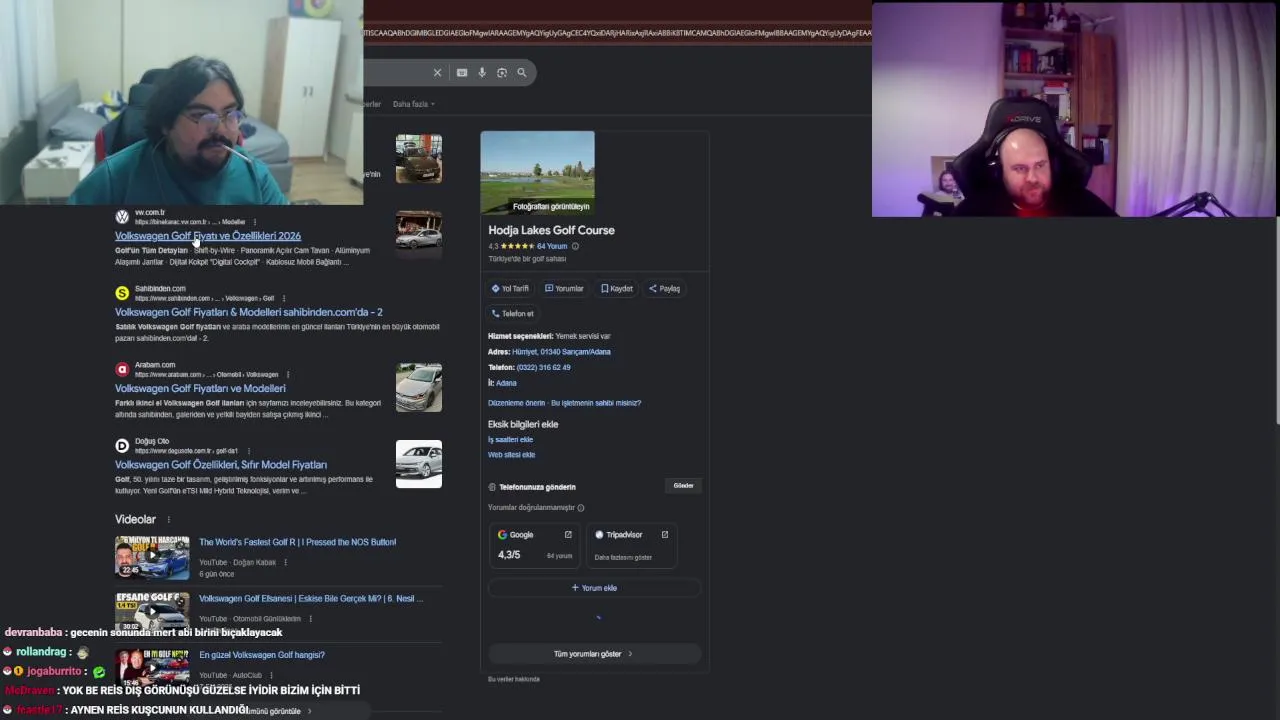Click the red Arabam.com favicon
The image size is (1280, 720).
click(122, 369)
